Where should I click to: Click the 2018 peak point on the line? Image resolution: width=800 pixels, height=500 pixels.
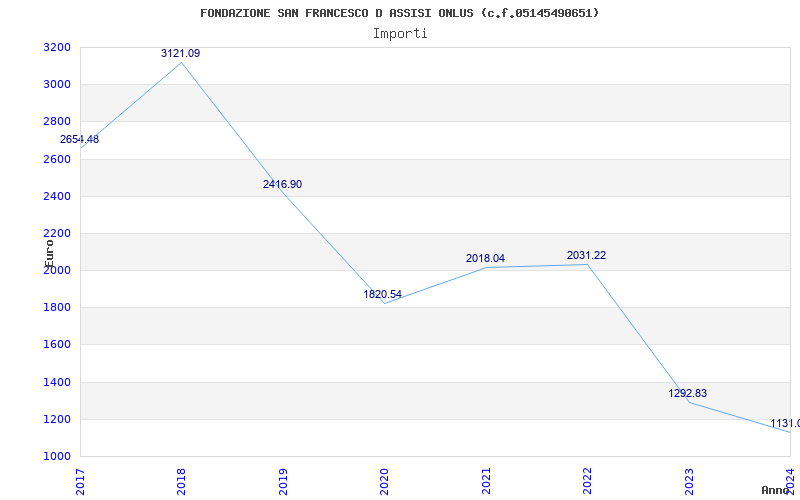(182, 62)
